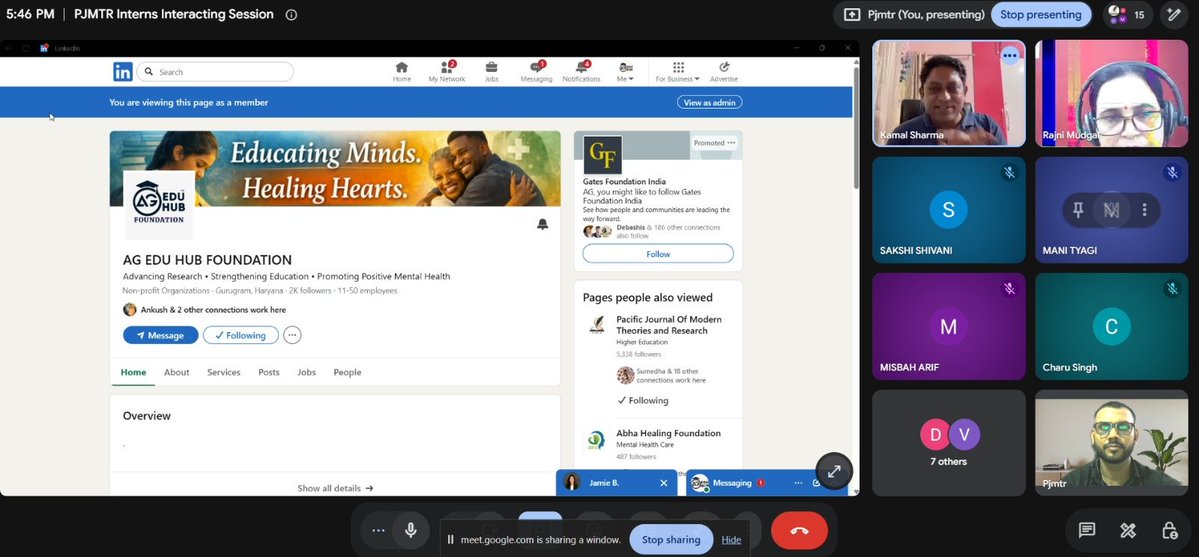Toggle Following state for AG EDU HUB FOUNDATION
Image resolution: width=1199 pixels, height=557 pixels.
(x=241, y=335)
